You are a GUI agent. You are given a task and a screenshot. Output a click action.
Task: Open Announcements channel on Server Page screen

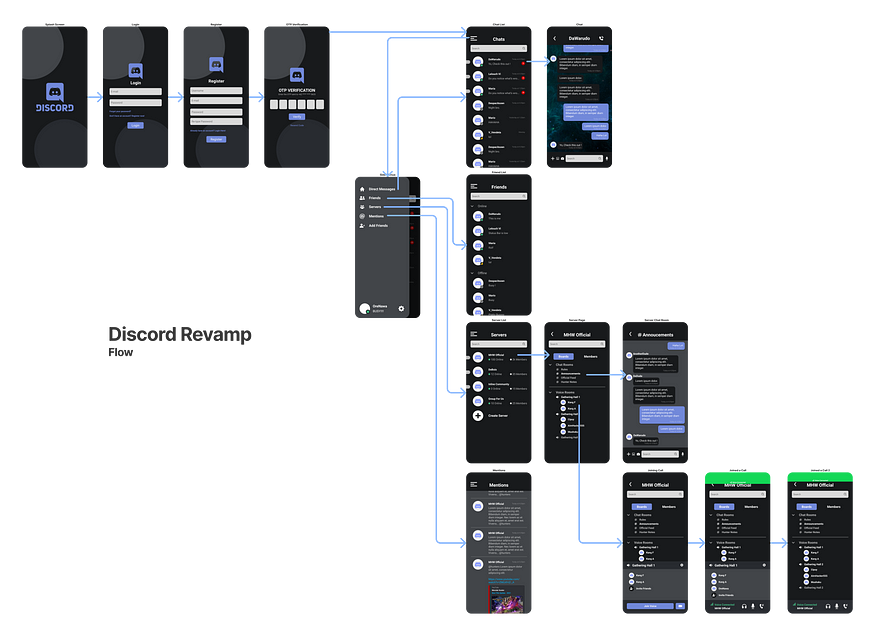coord(570,374)
